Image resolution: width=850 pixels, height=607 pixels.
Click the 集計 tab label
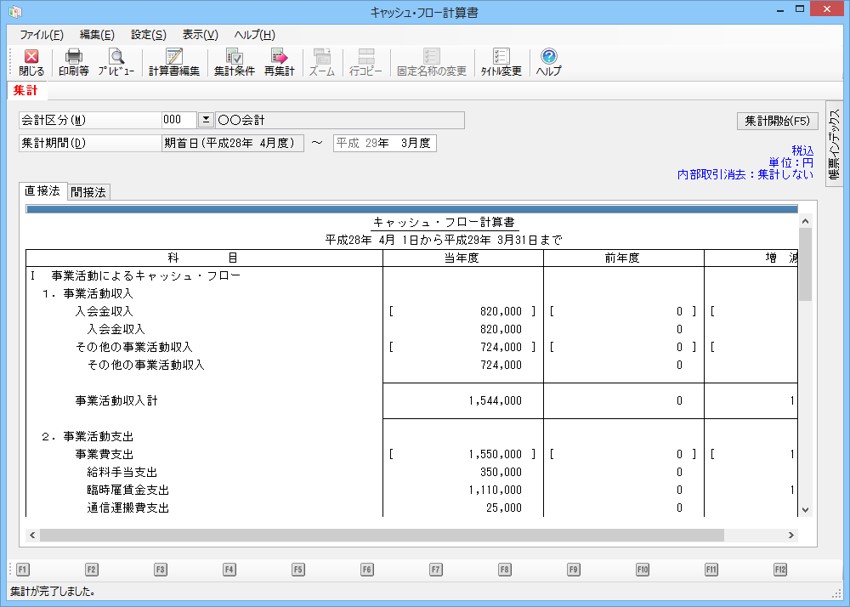click(26, 91)
